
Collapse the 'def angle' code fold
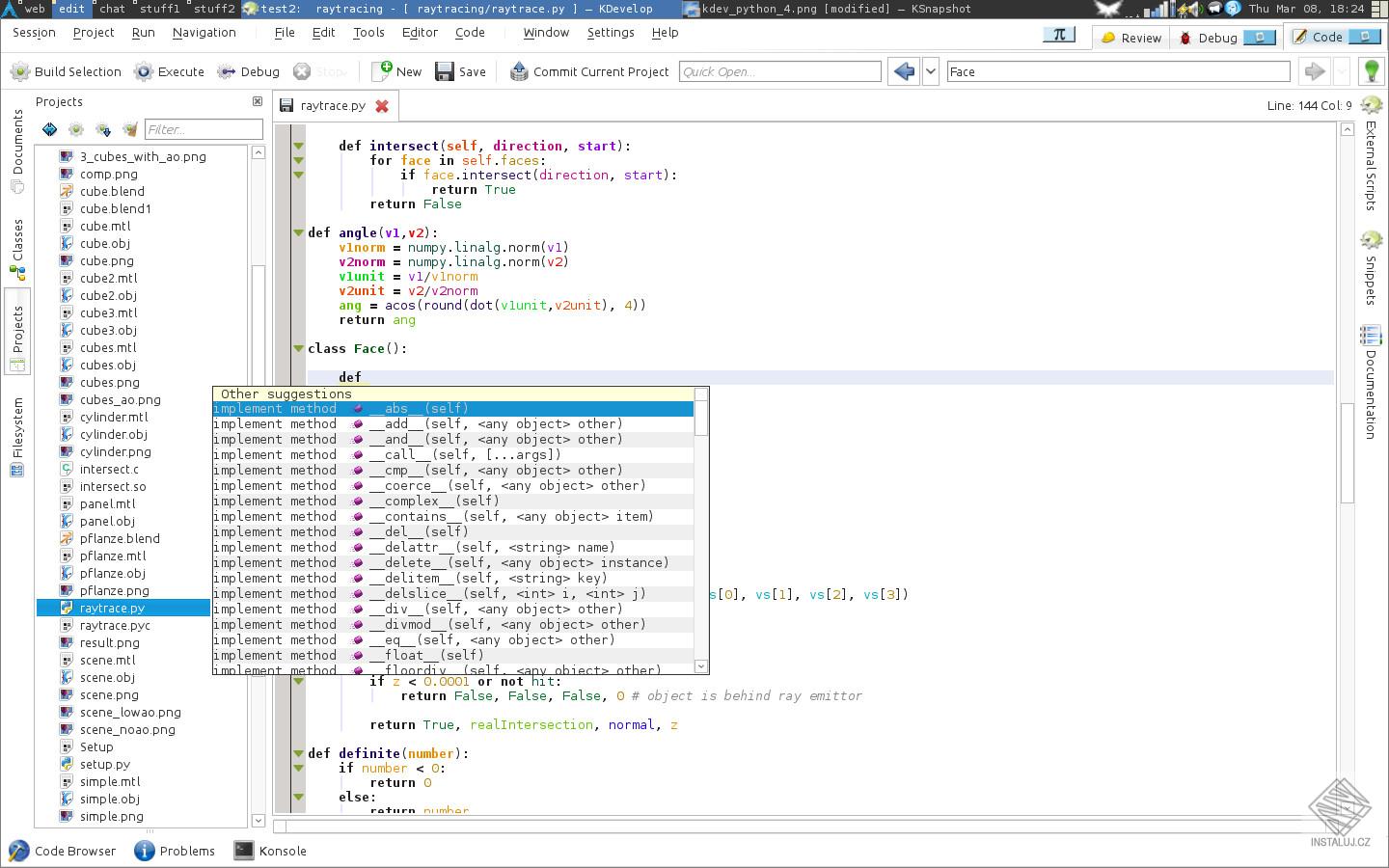(299, 233)
